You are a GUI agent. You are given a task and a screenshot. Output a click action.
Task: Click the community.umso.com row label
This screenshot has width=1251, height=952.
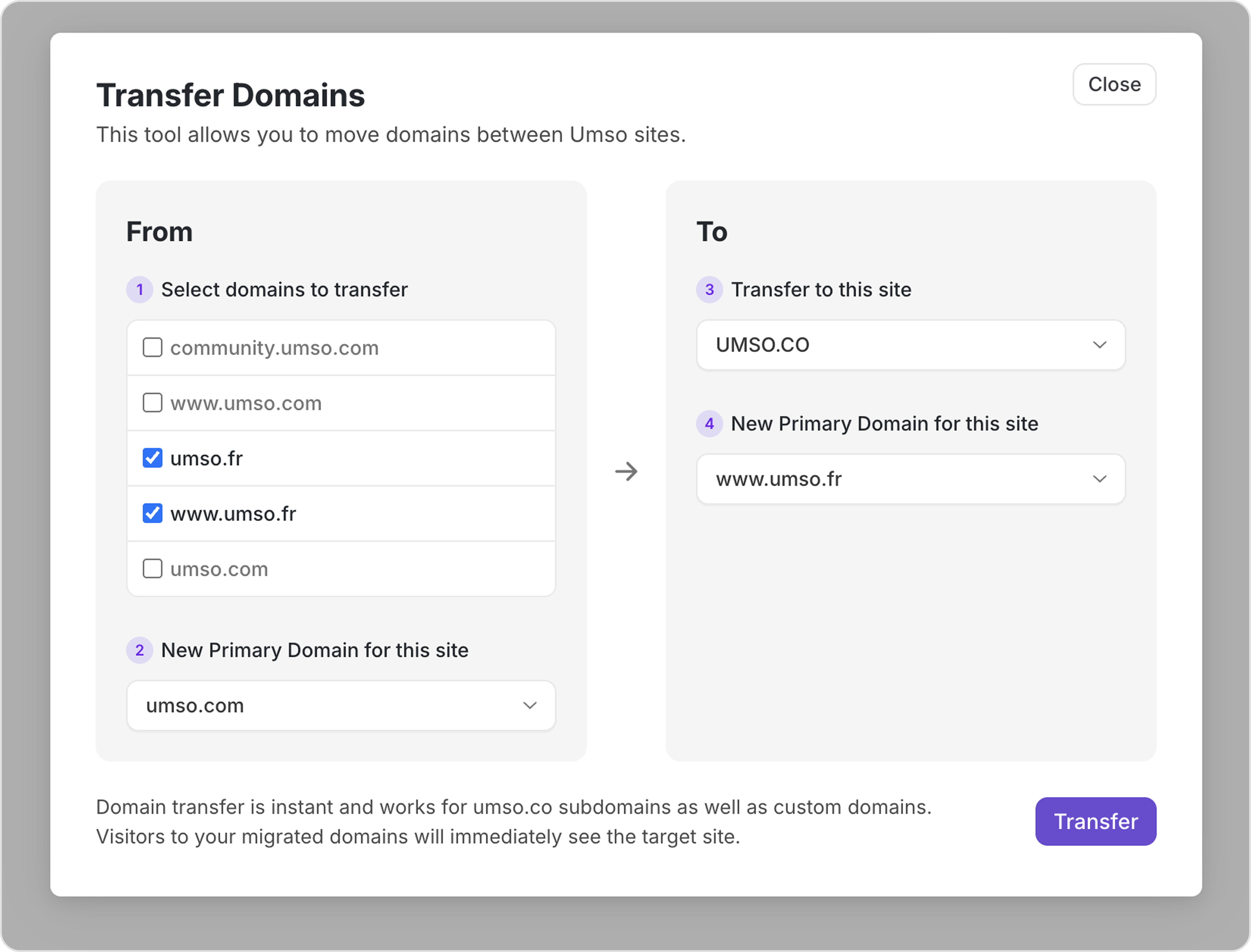point(274,348)
